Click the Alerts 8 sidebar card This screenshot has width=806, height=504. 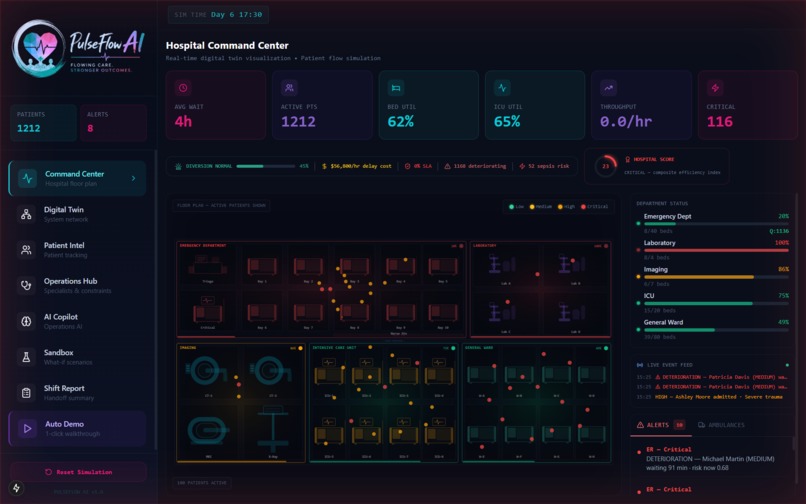pyautogui.click(x=114, y=122)
